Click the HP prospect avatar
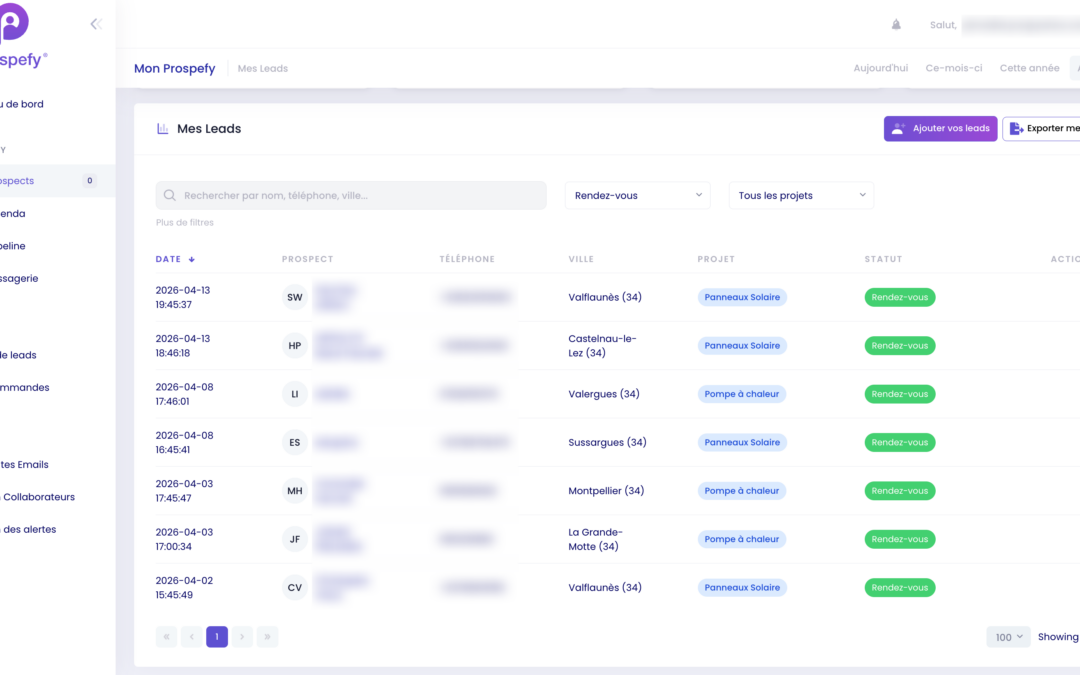Image resolution: width=1080 pixels, height=675 pixels. 295,346
